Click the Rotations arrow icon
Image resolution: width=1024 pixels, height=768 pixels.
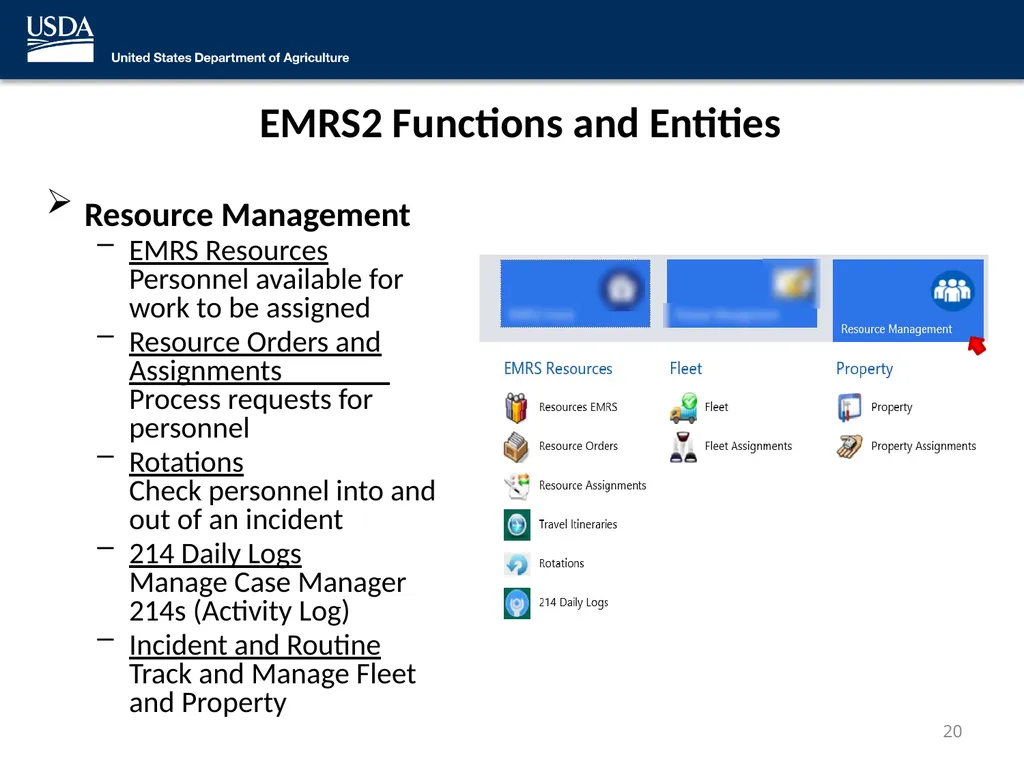coord(517,564)
